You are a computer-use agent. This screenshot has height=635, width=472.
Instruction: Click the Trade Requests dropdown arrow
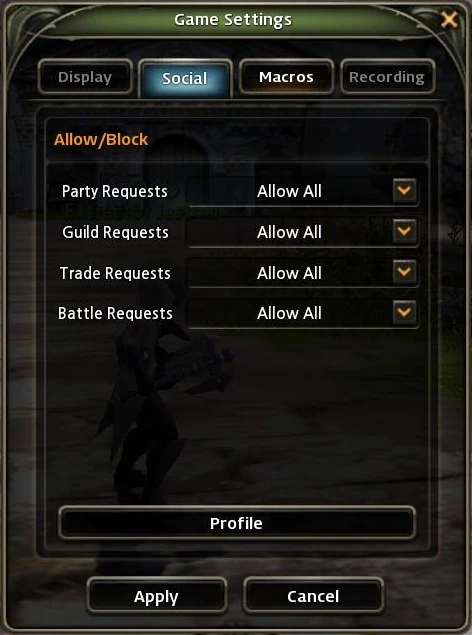404,272
